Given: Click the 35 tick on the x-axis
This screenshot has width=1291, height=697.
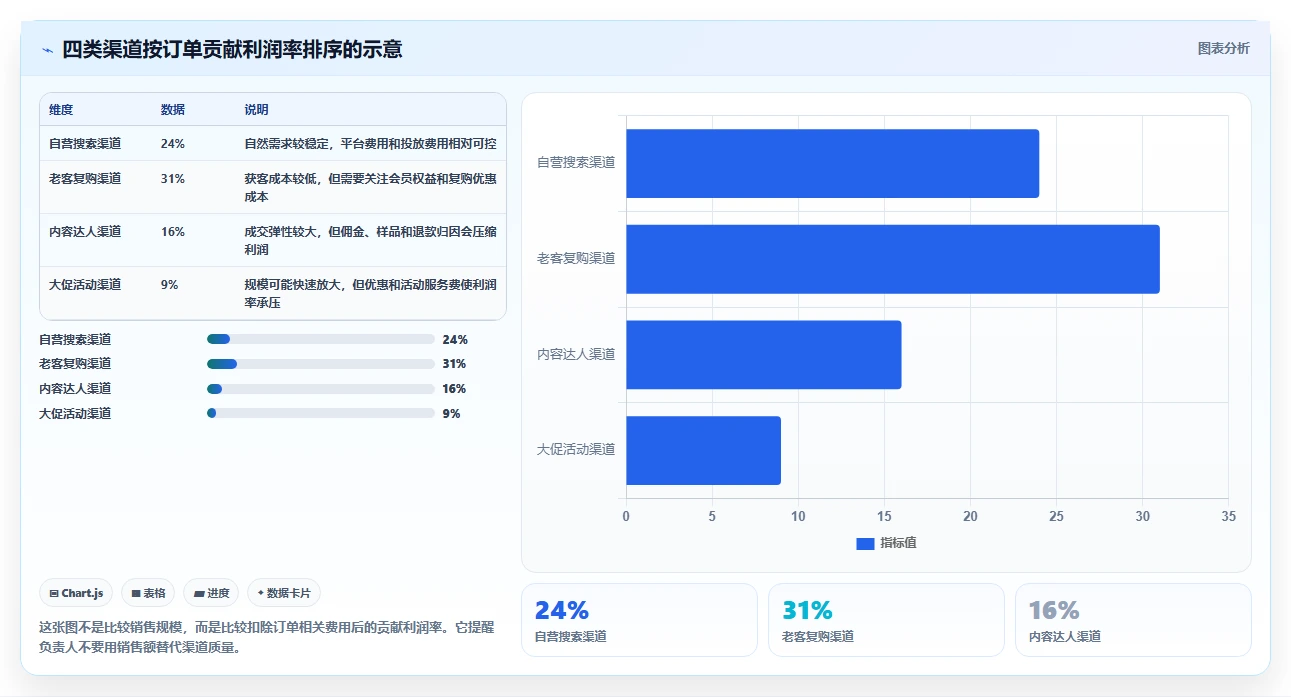Looking at the screenshot, I should click(x=1229, y=517).
